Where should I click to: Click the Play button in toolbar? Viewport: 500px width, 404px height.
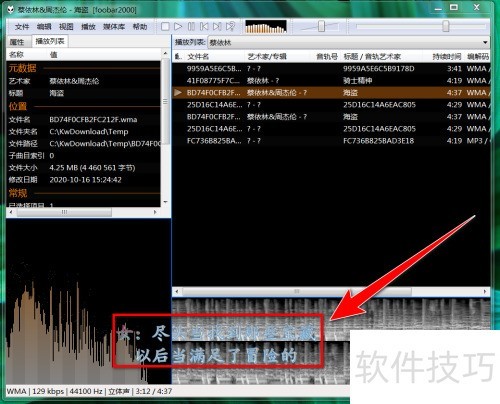(178, 27)
